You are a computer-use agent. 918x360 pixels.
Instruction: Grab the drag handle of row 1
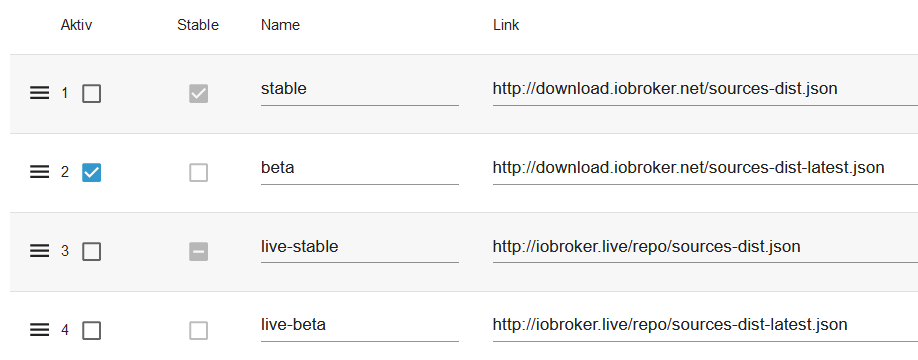coord(39,93)
